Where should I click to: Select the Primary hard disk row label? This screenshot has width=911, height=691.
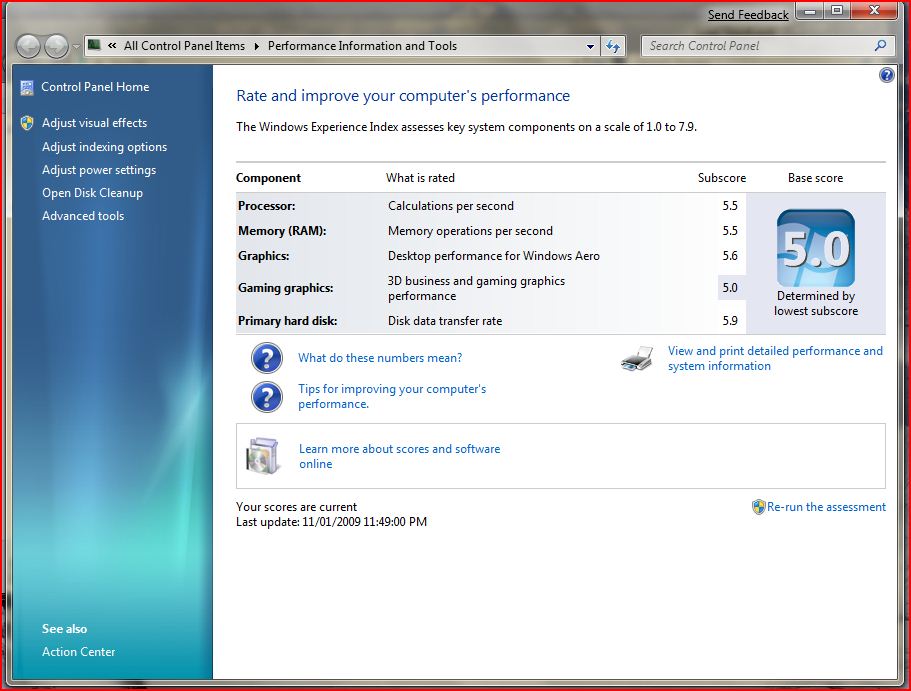288,321
